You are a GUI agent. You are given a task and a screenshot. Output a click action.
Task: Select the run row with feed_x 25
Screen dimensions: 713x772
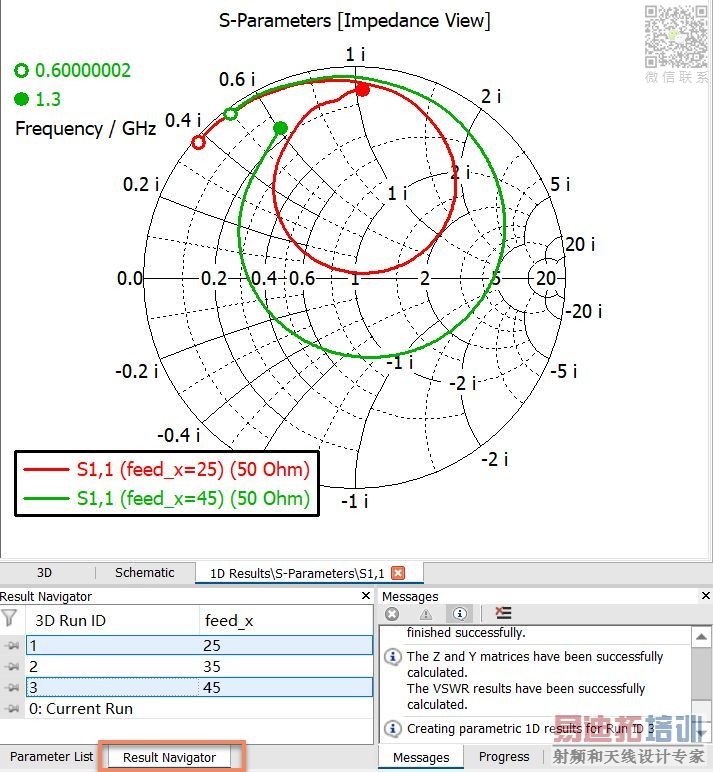[x=199, y=645]
